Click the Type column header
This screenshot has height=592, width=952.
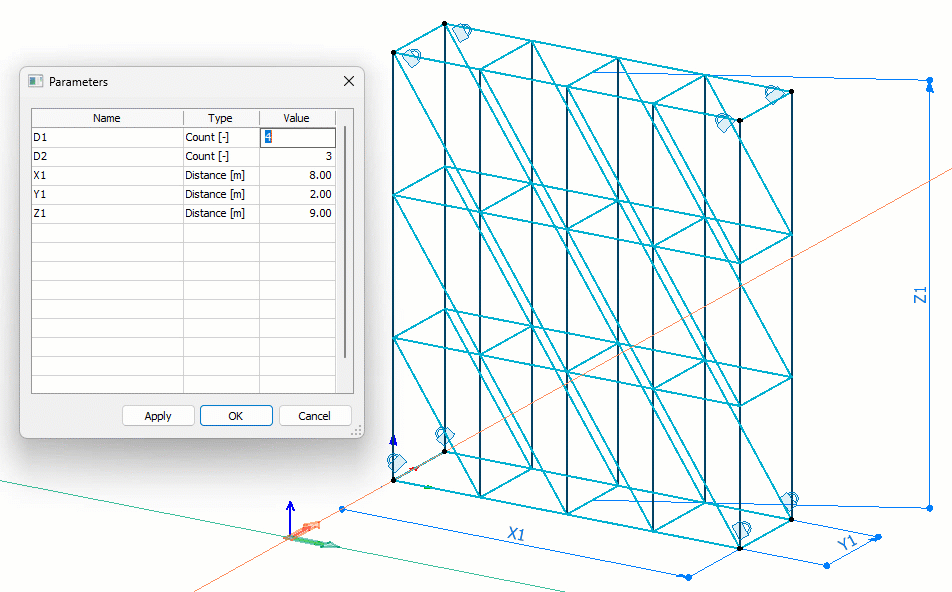click(x=220, y=118)
